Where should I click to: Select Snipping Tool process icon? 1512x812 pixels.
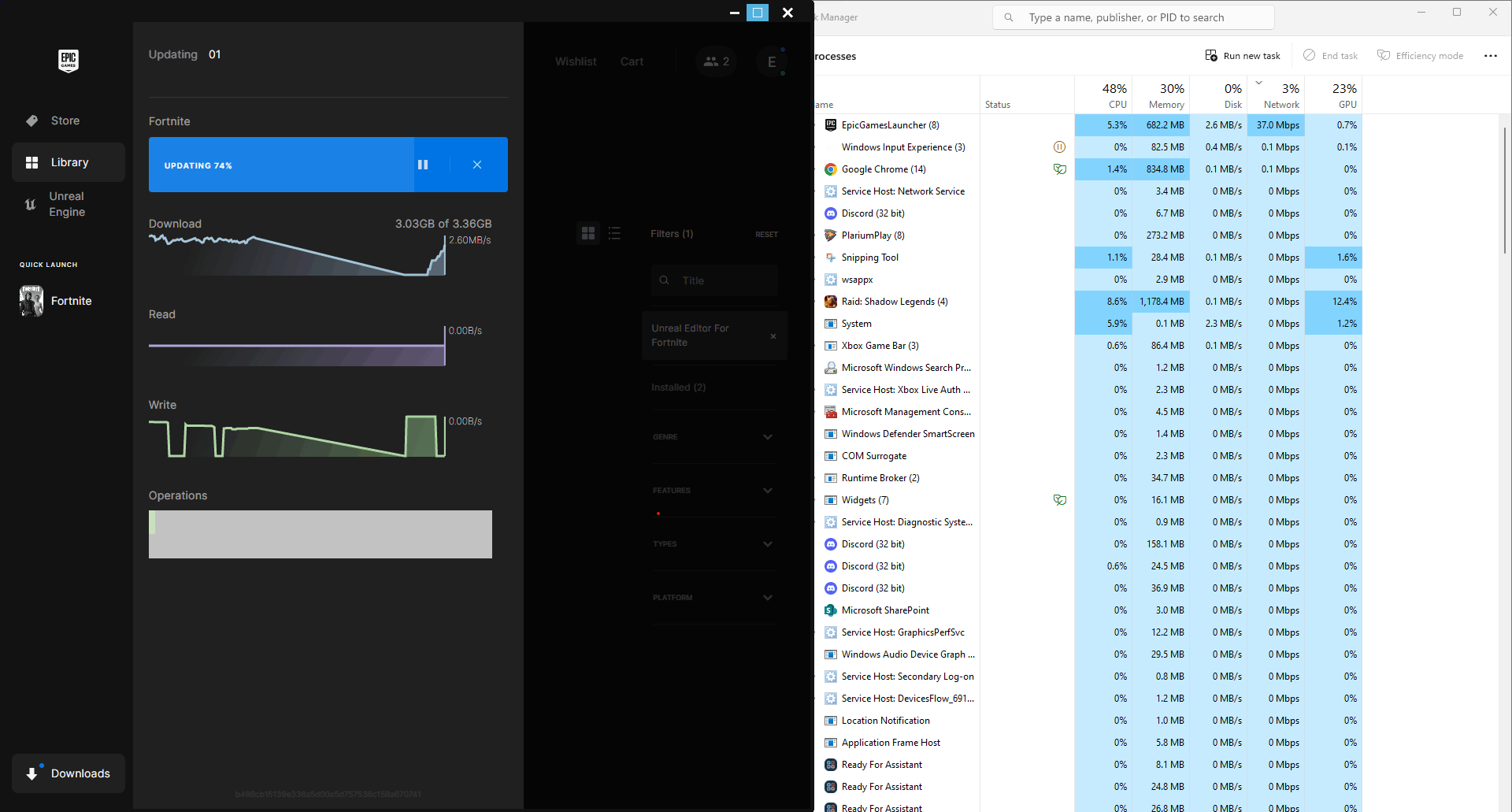pyautogui.click(x=830, y=258)
